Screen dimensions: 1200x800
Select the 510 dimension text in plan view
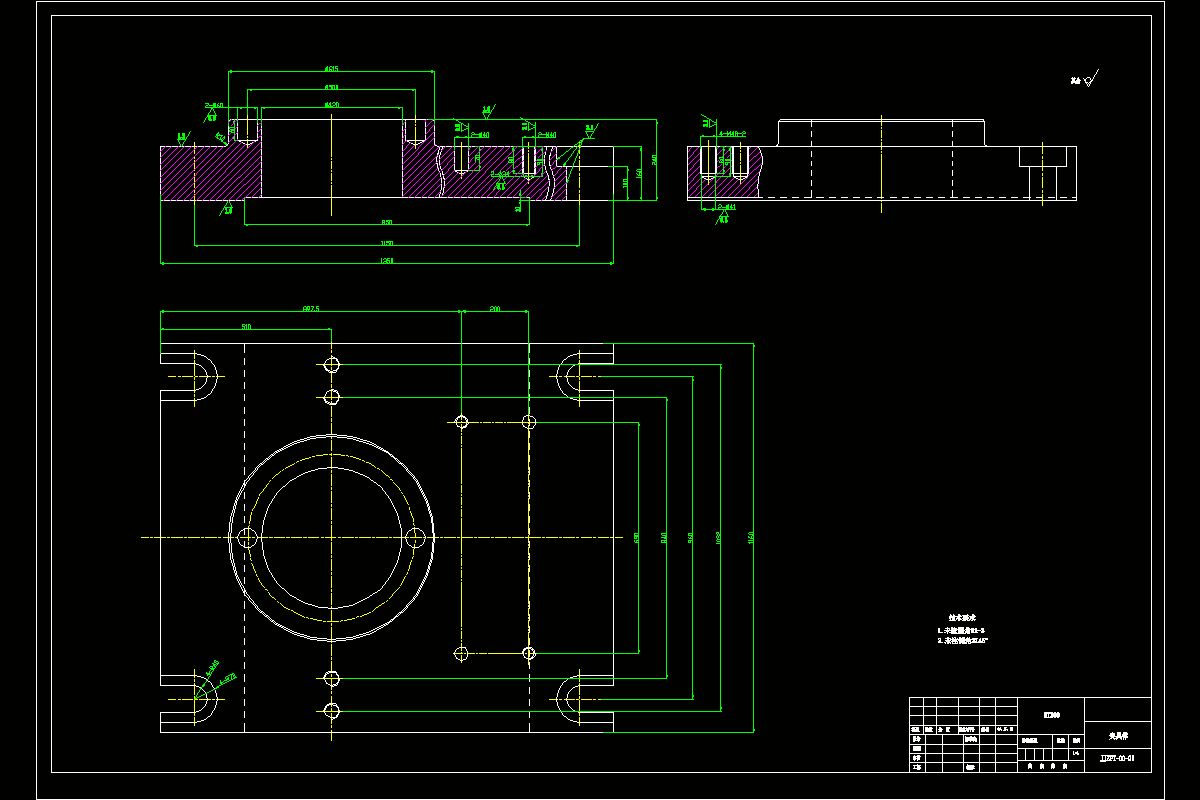(x=246, y=327)
